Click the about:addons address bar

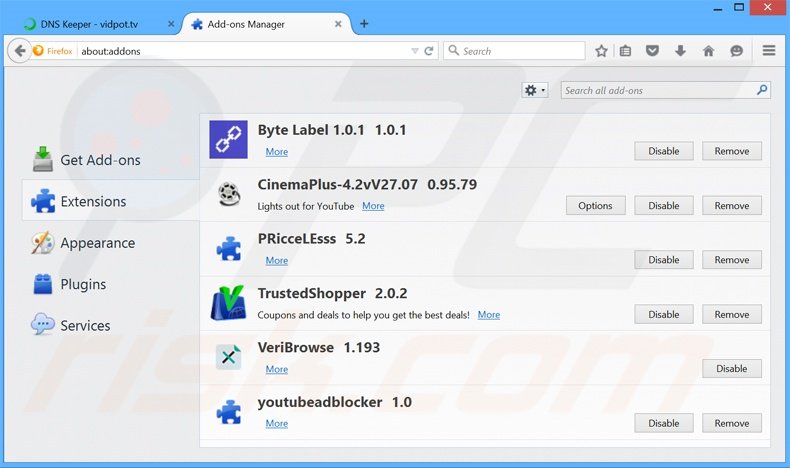click(x=244, y=51)
